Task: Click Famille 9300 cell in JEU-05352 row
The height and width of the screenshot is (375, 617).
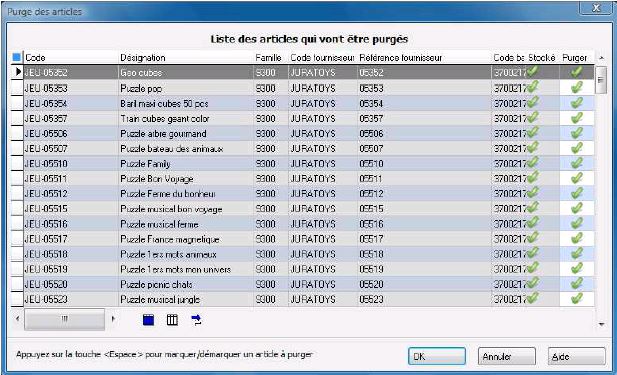Action: [271, 72]
